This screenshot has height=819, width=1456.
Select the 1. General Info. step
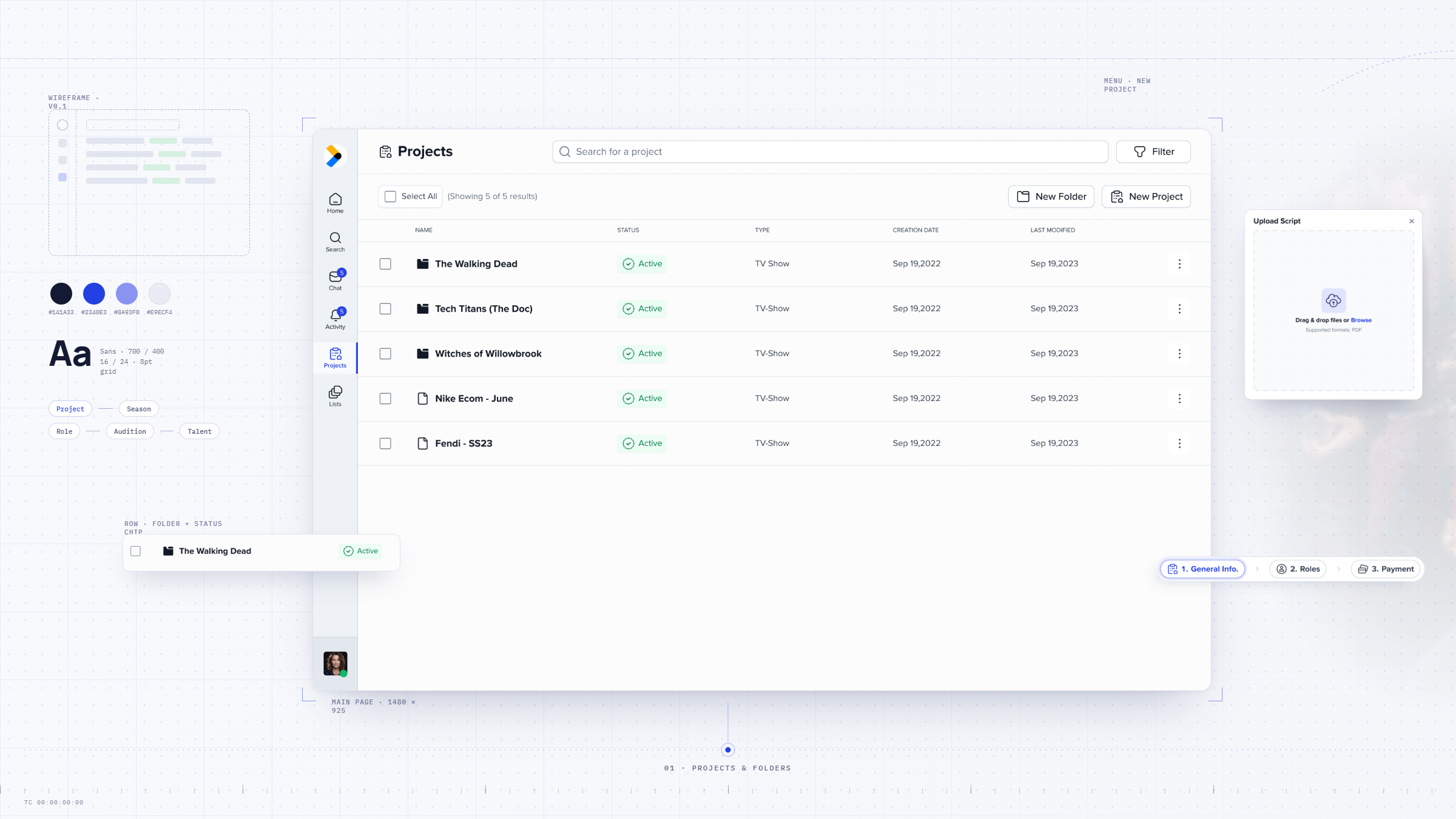point(1202,569)
